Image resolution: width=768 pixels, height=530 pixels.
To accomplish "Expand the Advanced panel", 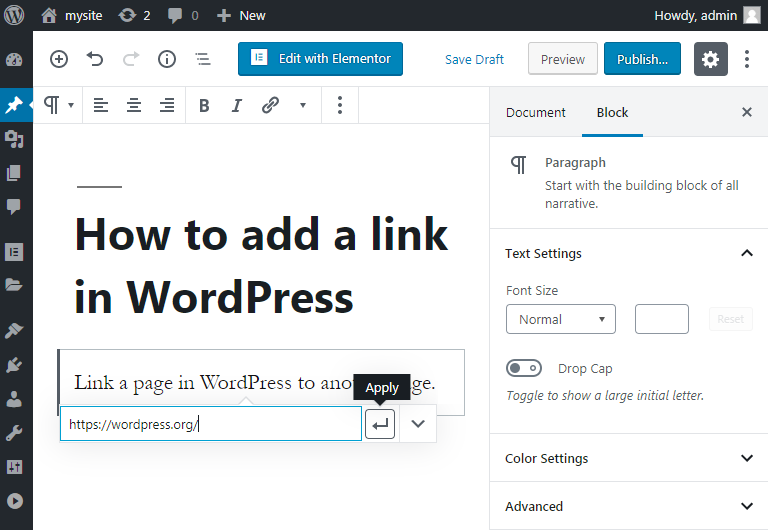I will point(629,506).
